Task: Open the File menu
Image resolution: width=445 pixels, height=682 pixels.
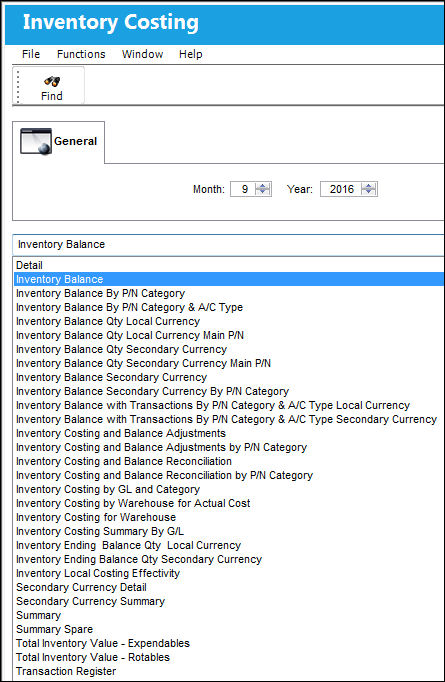Action: tap(31, 54)
